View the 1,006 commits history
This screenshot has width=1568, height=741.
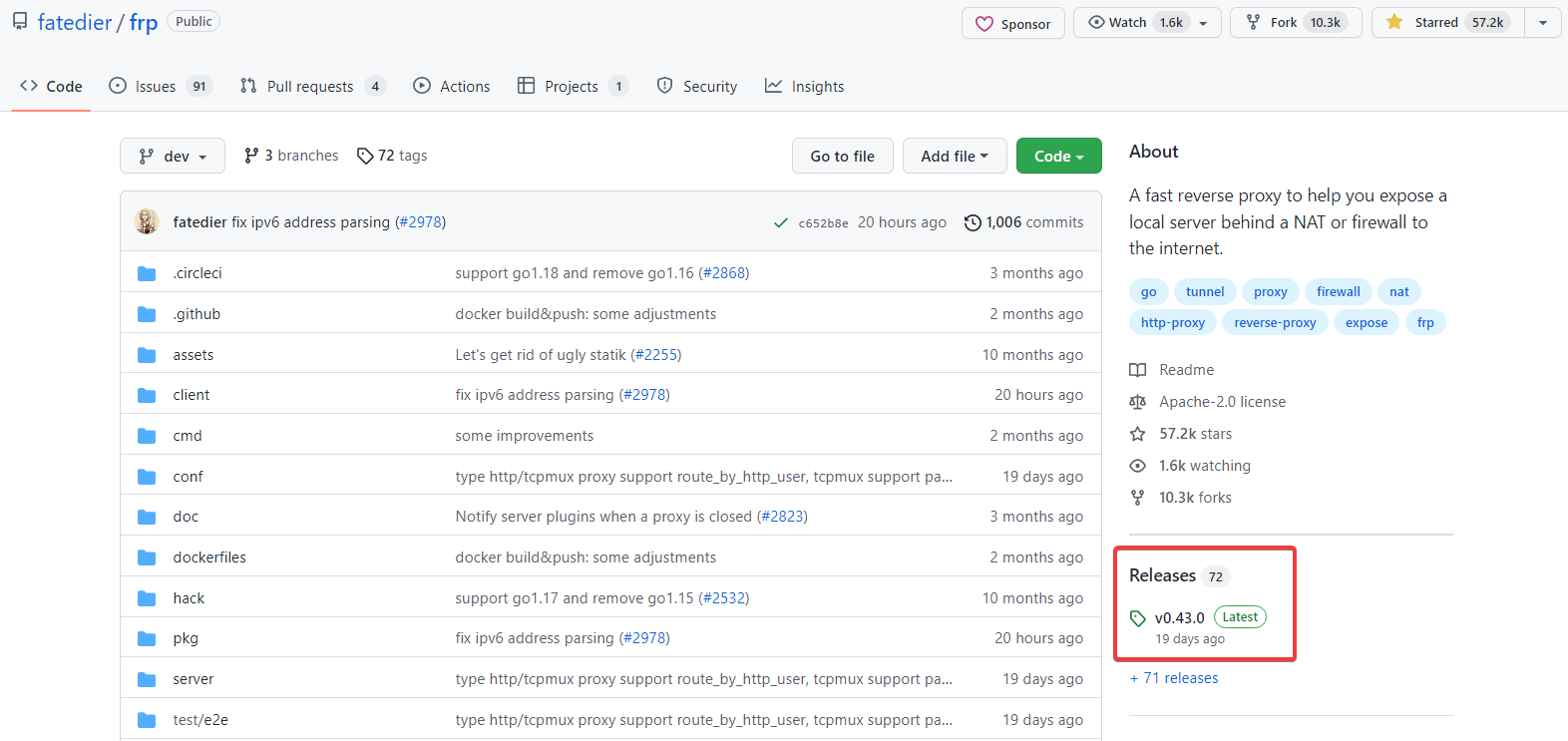(x=1024, y=222)
